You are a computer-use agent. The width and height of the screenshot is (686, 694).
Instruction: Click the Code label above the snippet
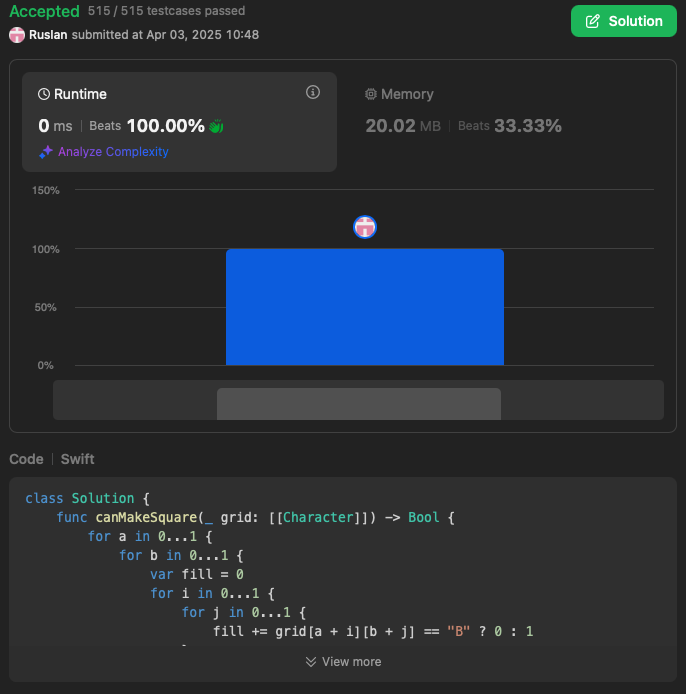click(x=26, y=459)
